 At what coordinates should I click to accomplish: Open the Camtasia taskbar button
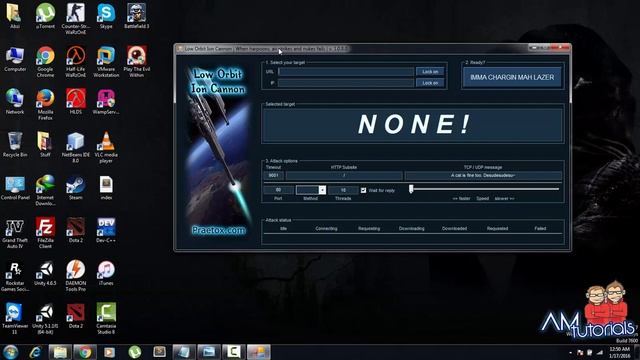(233, 352)
